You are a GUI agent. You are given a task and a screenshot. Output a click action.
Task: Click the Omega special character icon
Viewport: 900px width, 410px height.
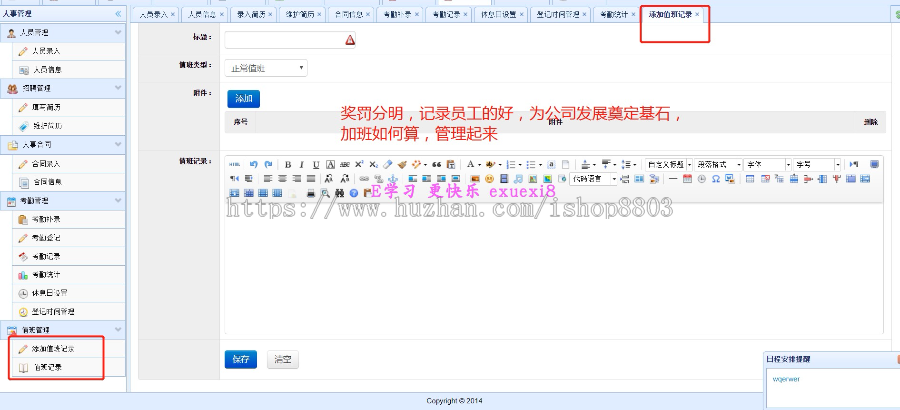click(716, 179)
